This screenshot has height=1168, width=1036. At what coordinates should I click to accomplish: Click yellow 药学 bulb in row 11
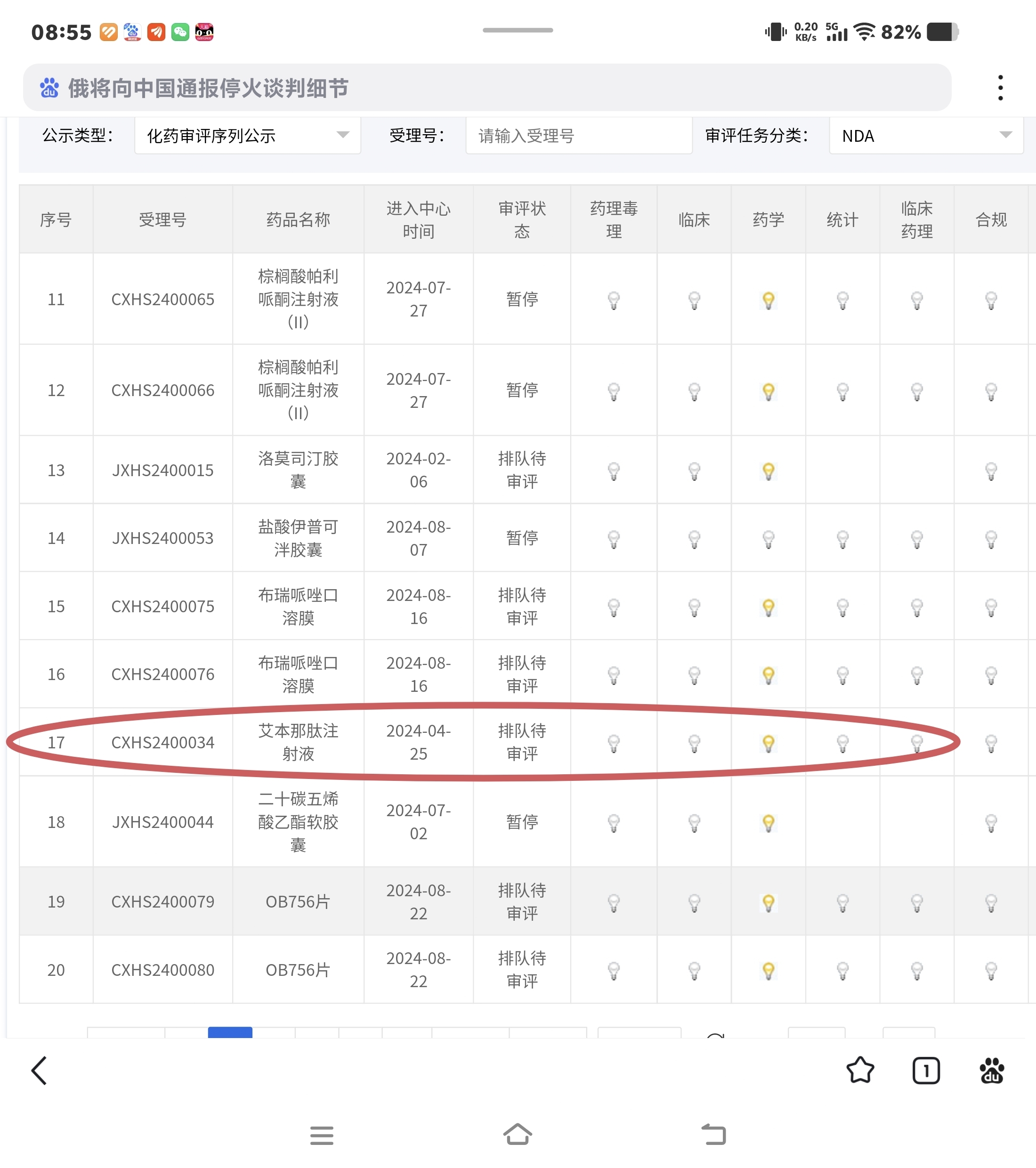click(768, 300)
